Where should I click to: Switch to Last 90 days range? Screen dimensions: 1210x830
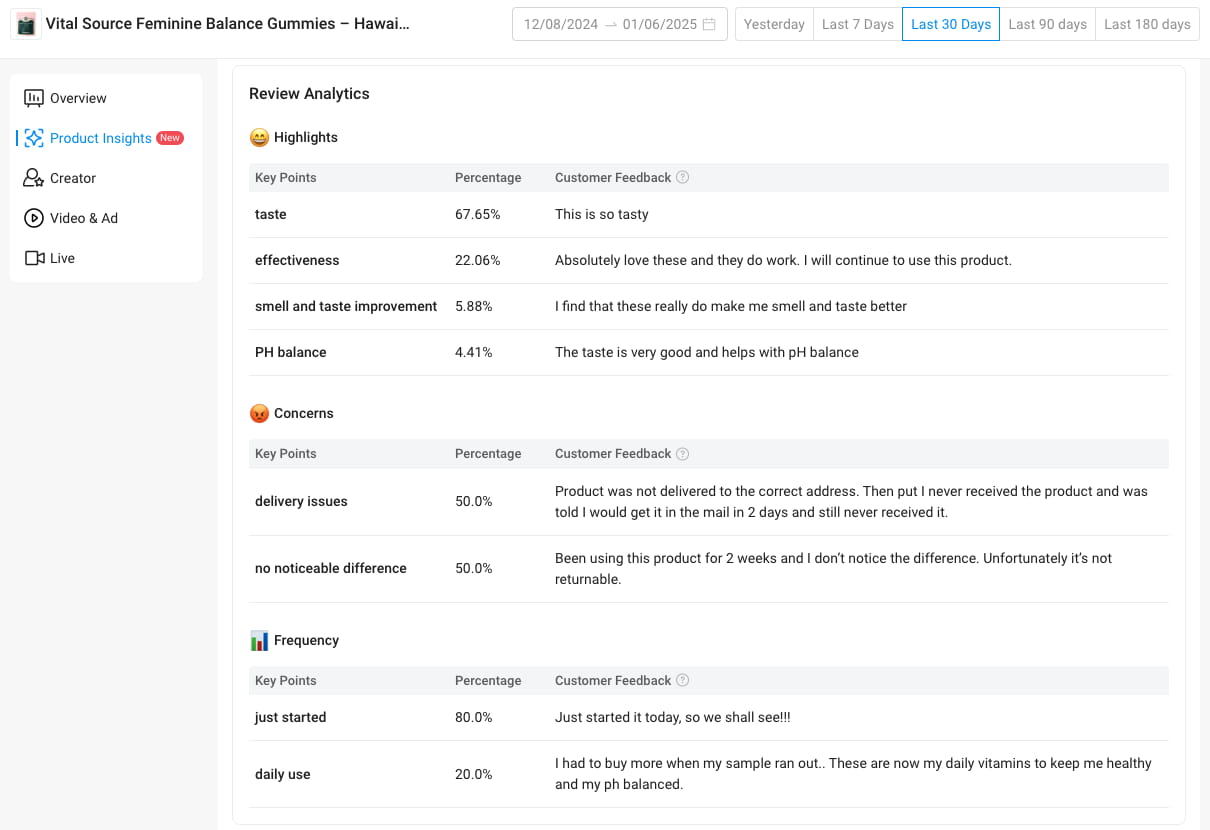tap(1047, 24)
